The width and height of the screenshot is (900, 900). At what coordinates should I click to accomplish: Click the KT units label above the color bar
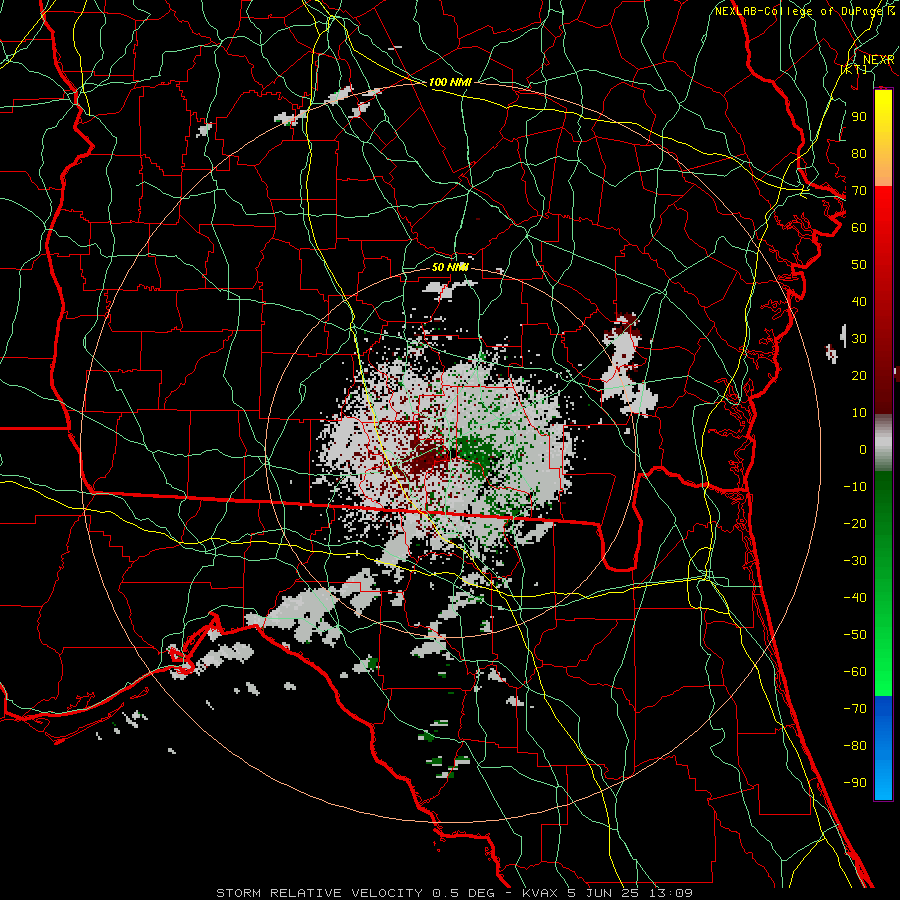click(854, 69)
